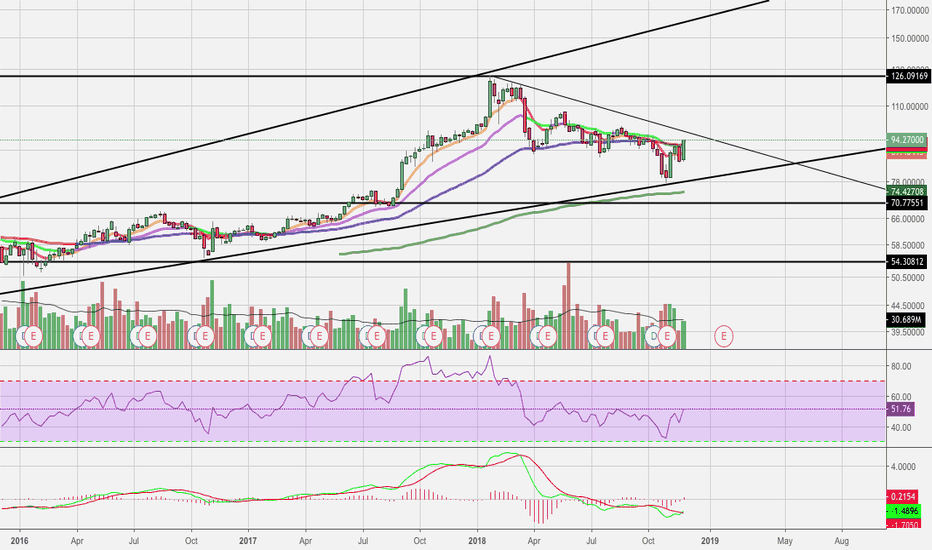Open the earnings marker near April 2018
Image resolution: width=932 pixels, height=550 pixels.
pyautogui.click(x=547, y=337)
